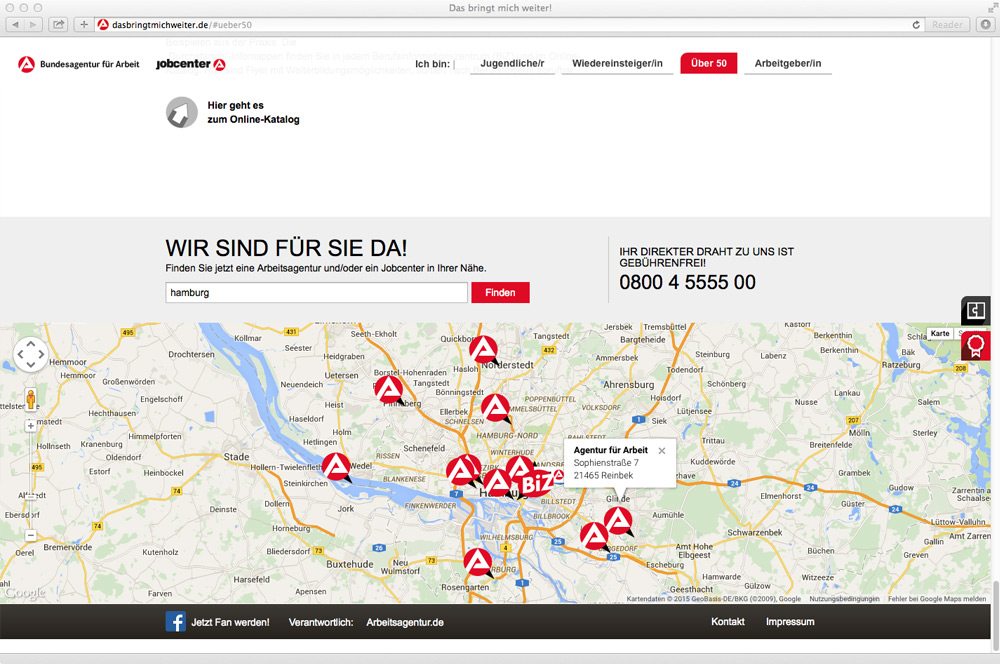The height and width of the screenshot is (664, 1000).
Task: Switch to the Jugendliche/r tab
Action: pyautogui.click(x=512, y=64)
